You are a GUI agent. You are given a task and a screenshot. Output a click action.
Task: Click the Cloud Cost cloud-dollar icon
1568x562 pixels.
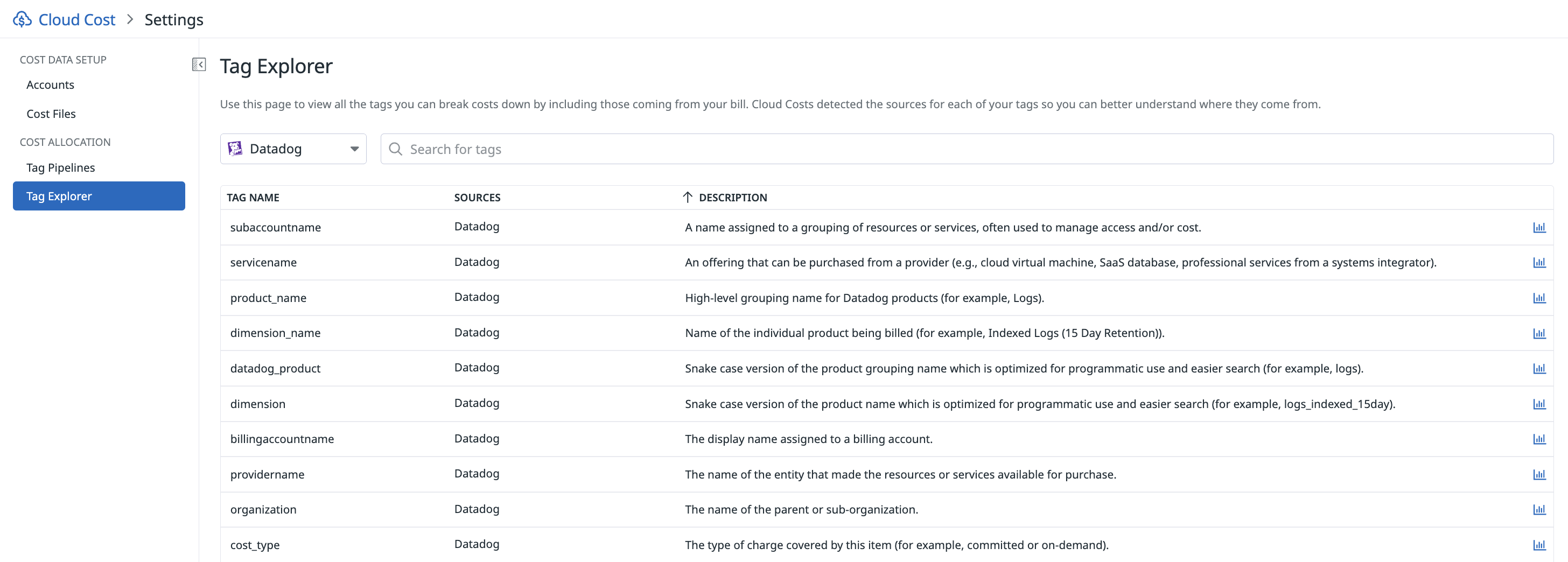point(23,19)
